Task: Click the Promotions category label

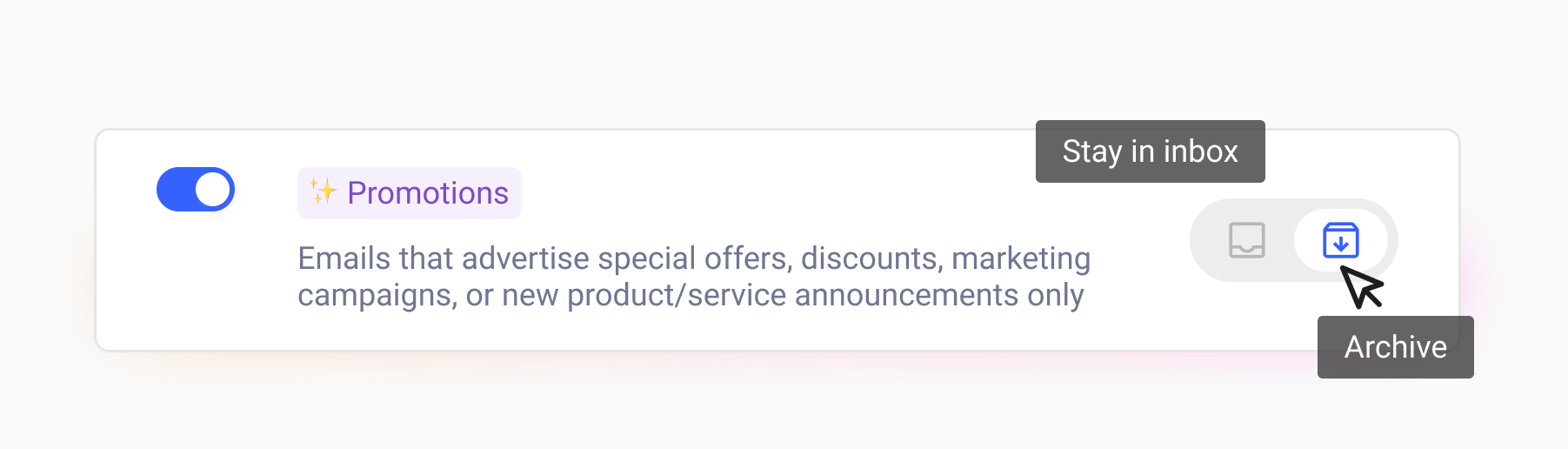Action: coord(427,193)
